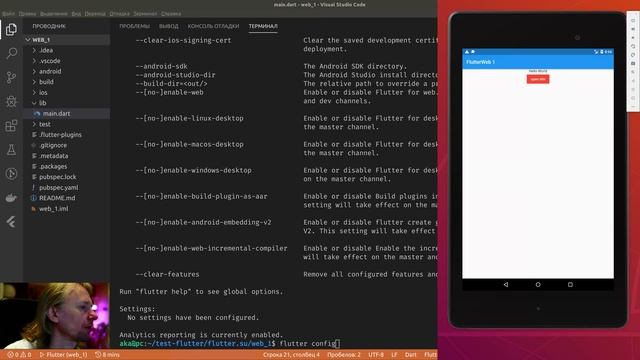Open the .metadata file
The width and height of the screenshot is (640, 360).
coord(67,156)
